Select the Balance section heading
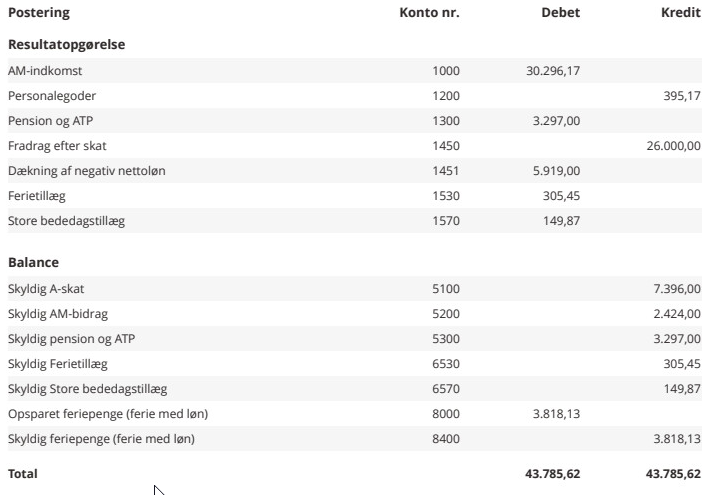Viewport: 726px width, 495px height. pyautogui.click(x=33, y=262)
